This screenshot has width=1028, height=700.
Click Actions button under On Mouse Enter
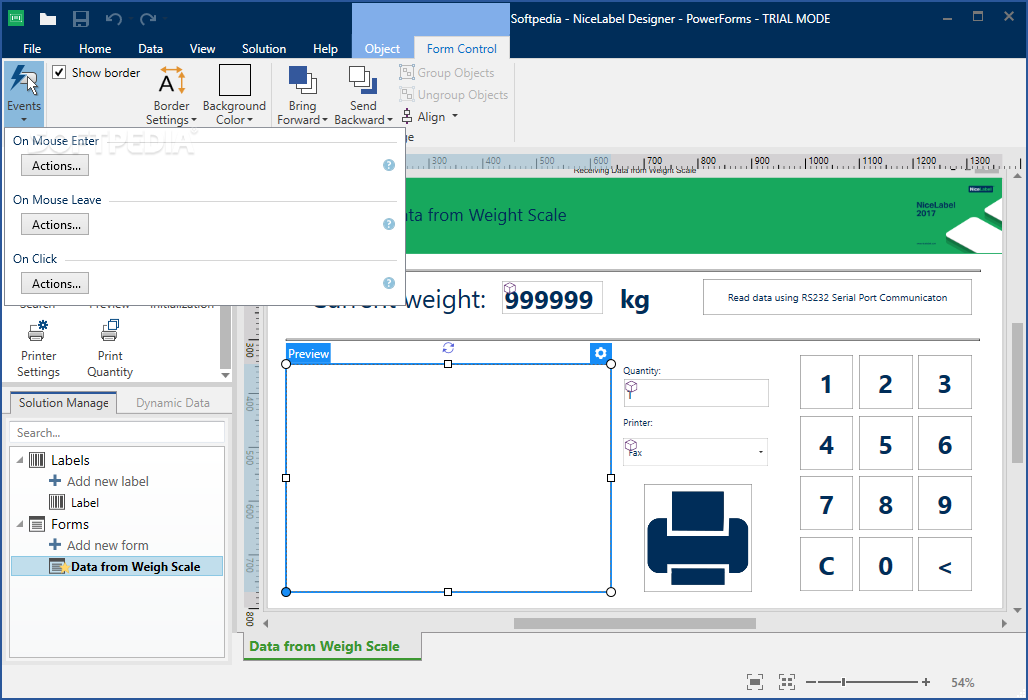coord(56,166)
